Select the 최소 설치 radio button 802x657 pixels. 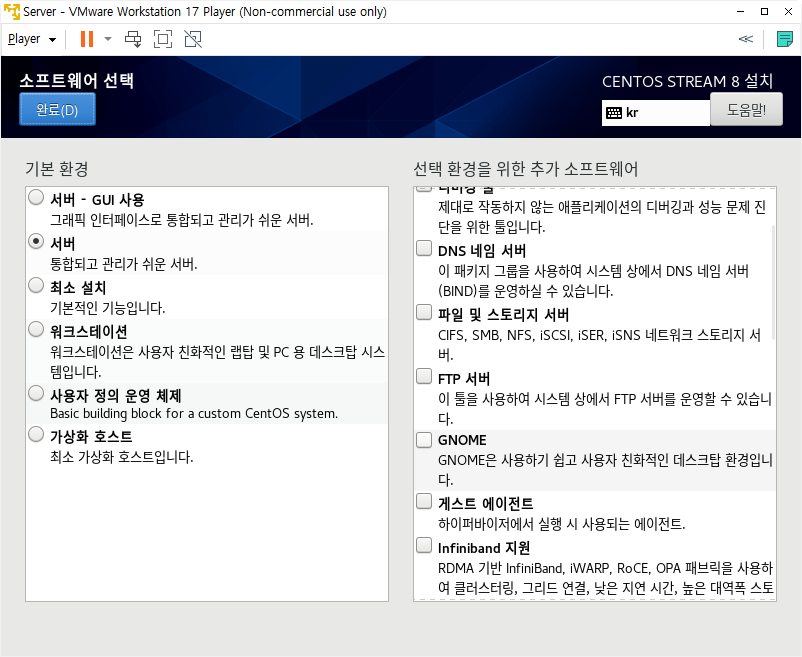pyautogui.click(x=36, y=285)
